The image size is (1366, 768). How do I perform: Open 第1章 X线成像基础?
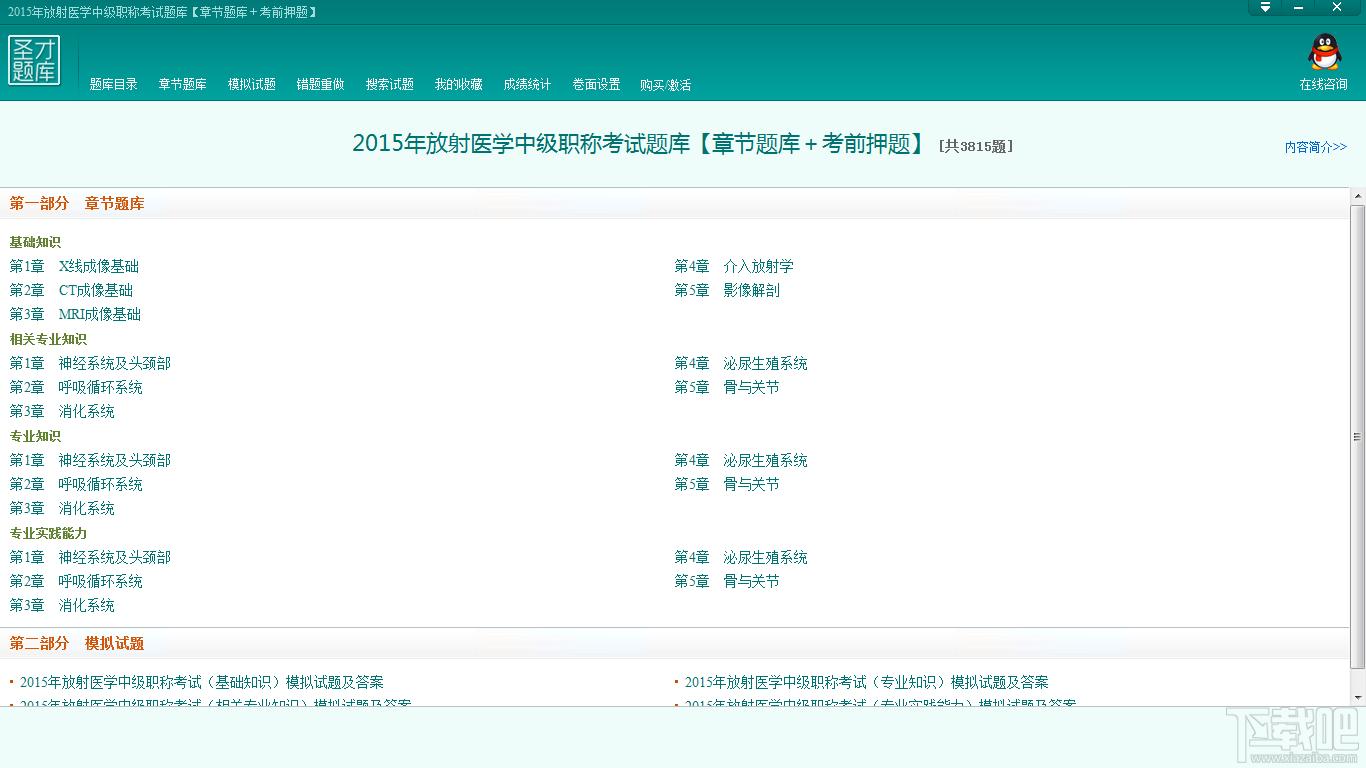coord(74,266)
